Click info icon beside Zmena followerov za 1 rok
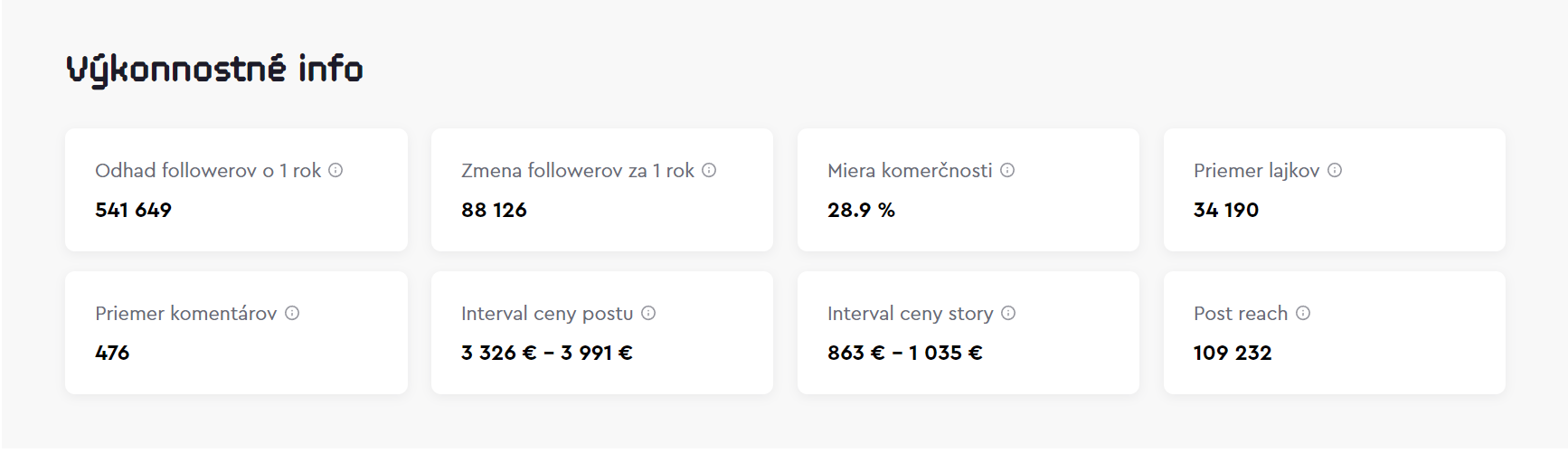The width and height of the screenshot is (1568, 453). pyautogui.click(x=709, y=170)
